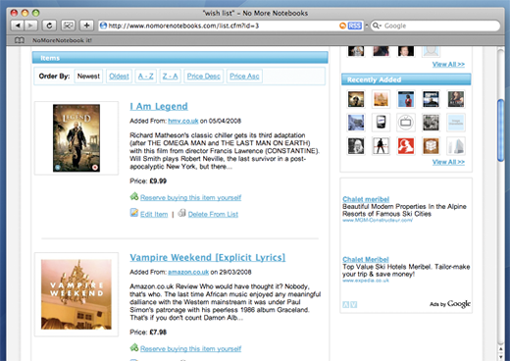
Task: Select first Recently Added thumbnail in top row
Action: (356, 99)
